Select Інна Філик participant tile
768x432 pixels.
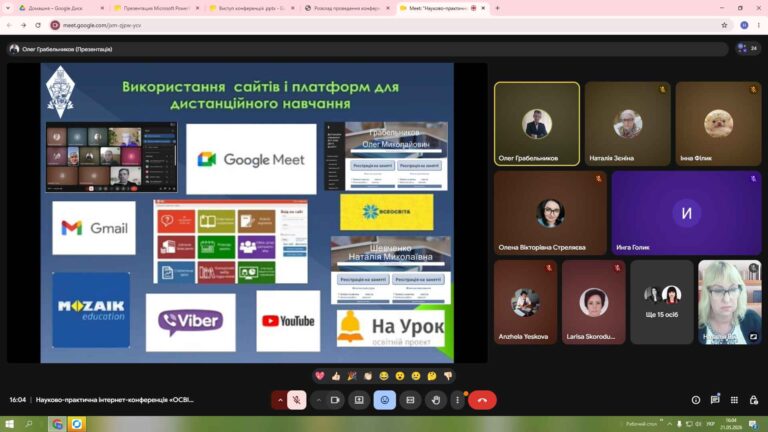tap(718, 124)
